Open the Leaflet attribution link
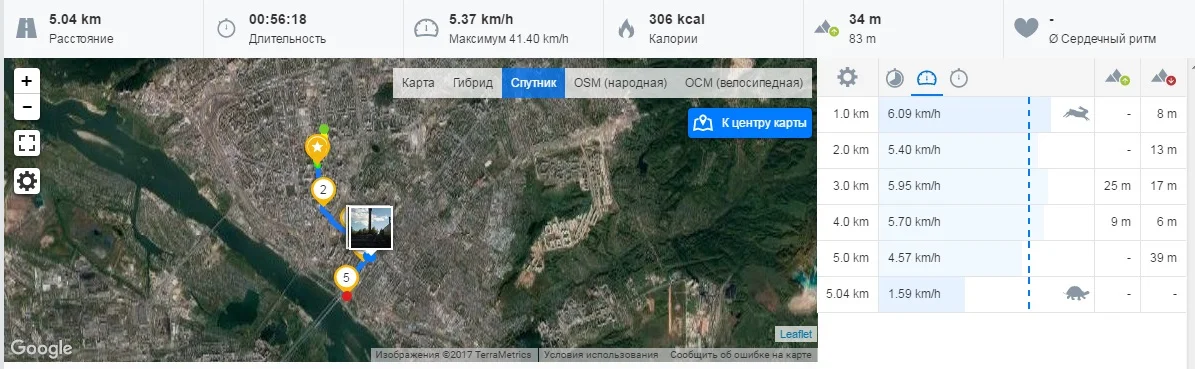Screen dimensions: 1195x369 (796, 334)
